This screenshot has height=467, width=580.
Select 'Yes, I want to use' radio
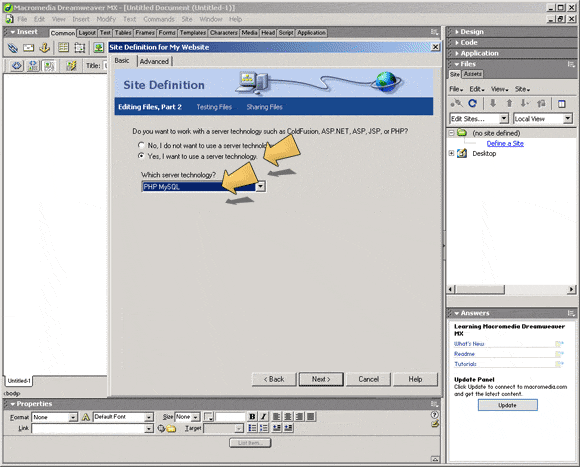pyautogui.click(x=141, y=156)
